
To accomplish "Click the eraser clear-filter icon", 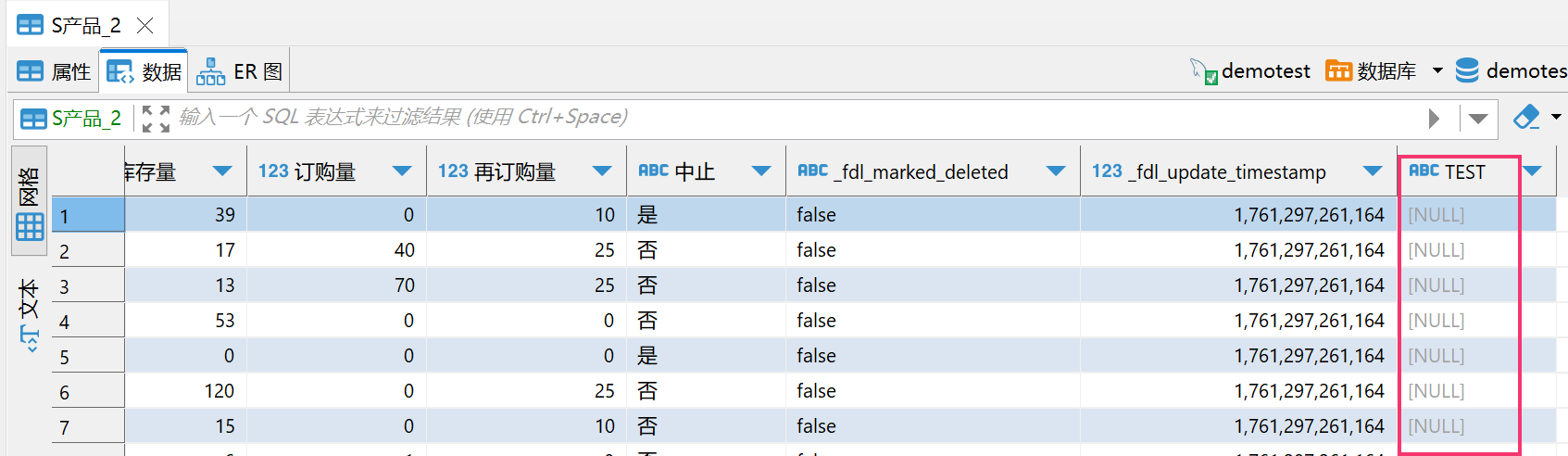I will [x=1525, y=118].
